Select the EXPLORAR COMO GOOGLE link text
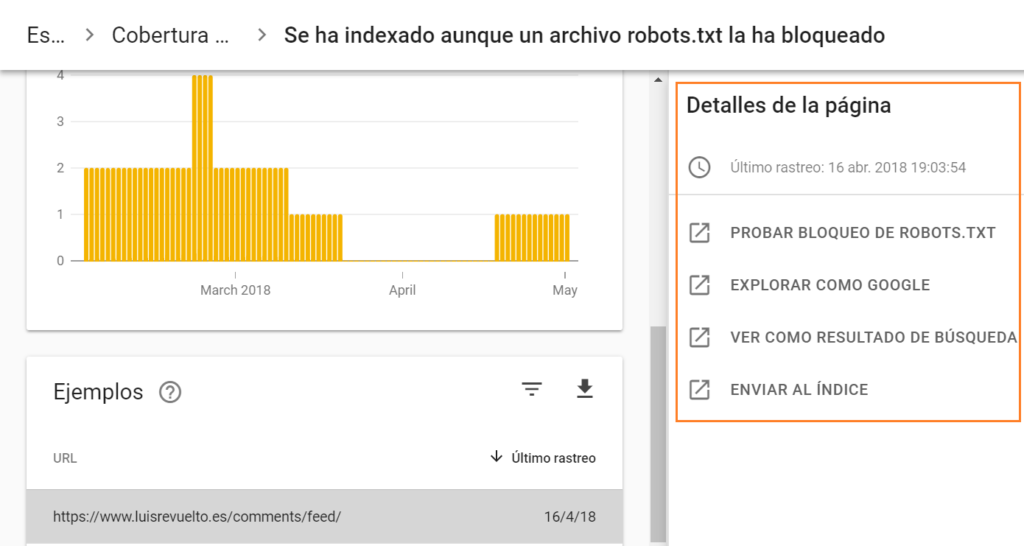This screenshot has width=1024, height=546. pyautogui.click(x=830, y=285)
